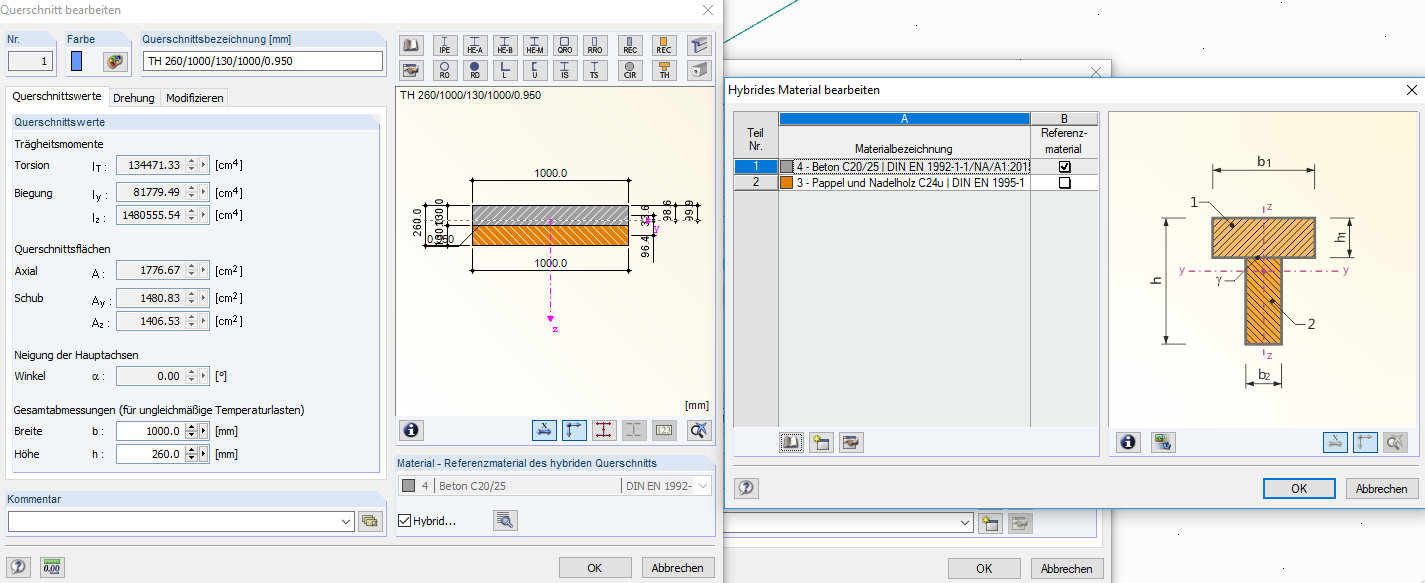Open the 3D profile icon top right
The width and height of the screenshot is (1425, 583).
tap(699, 45)
